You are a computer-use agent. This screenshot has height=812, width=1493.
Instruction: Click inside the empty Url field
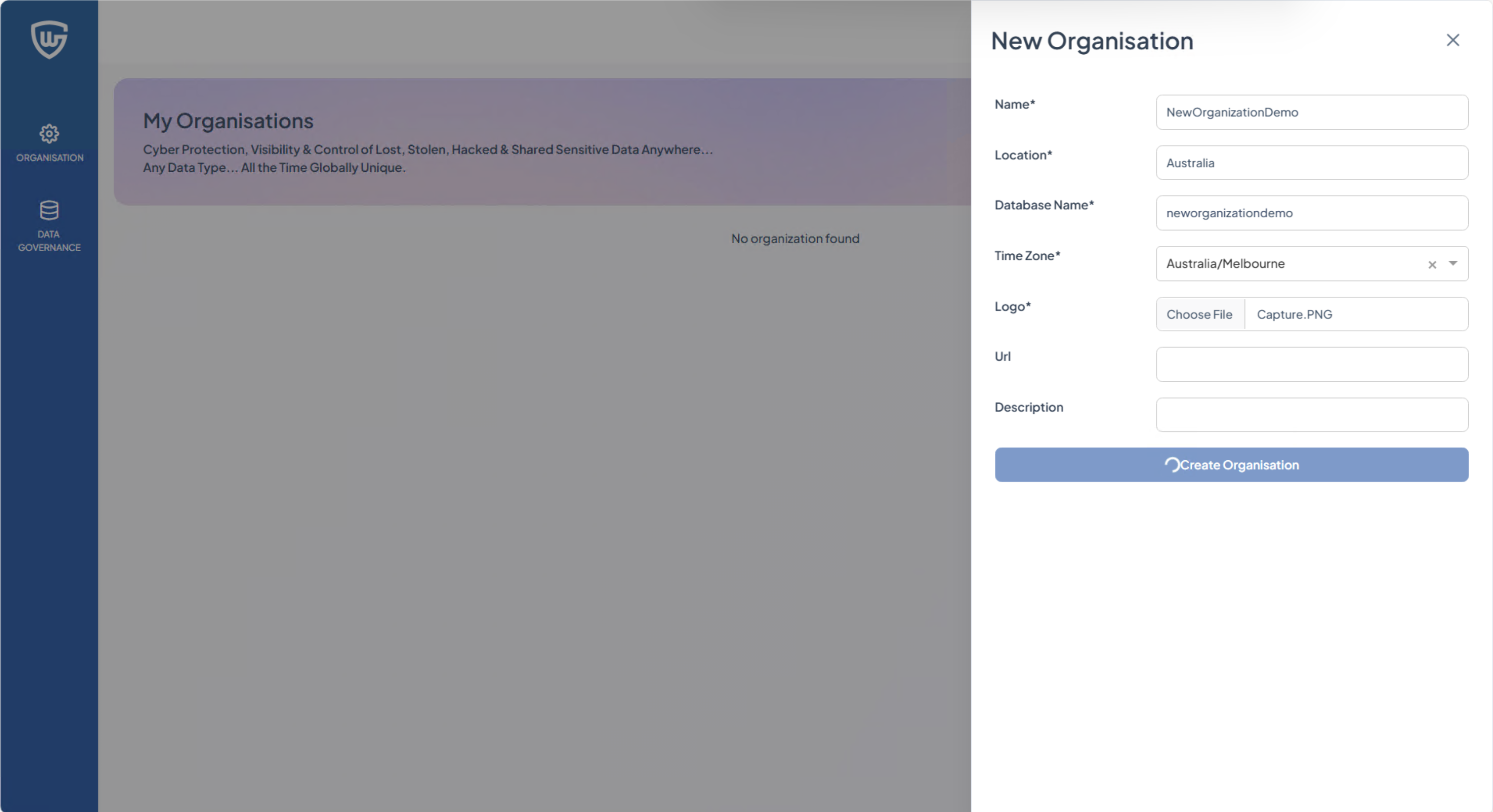pos(1310,364)
